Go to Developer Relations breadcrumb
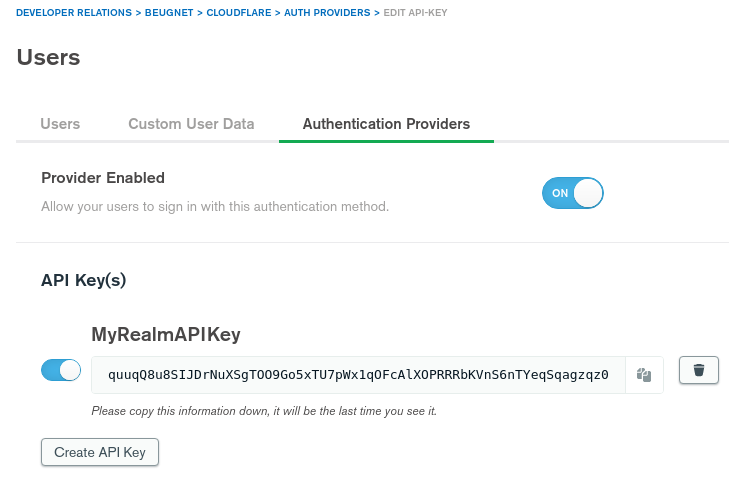Screen dimensions: 729x491 point(74,13)
